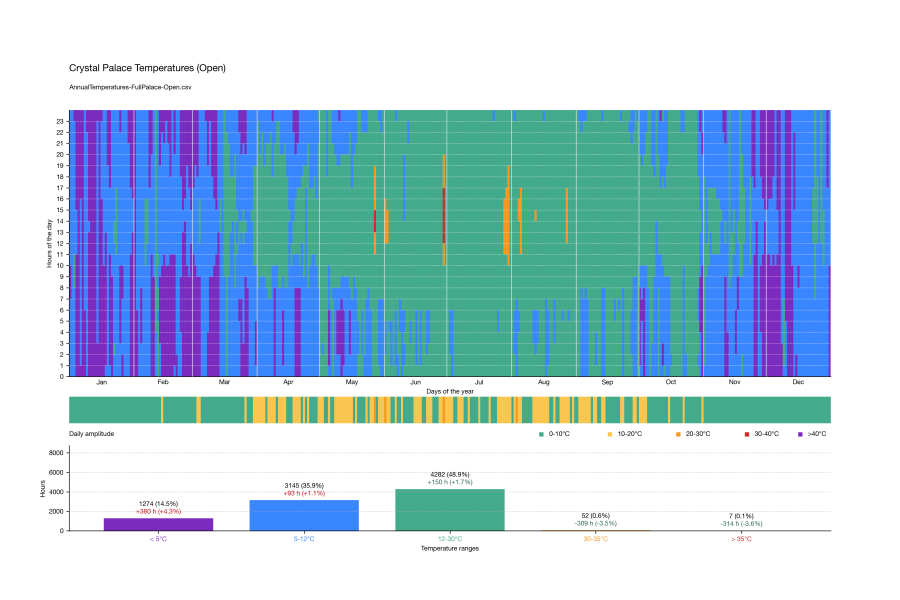The height and width of the screenshot is (600, 900).
Task: Click hour 12 on the heatmap axis
Action: [x=60, y=243]
